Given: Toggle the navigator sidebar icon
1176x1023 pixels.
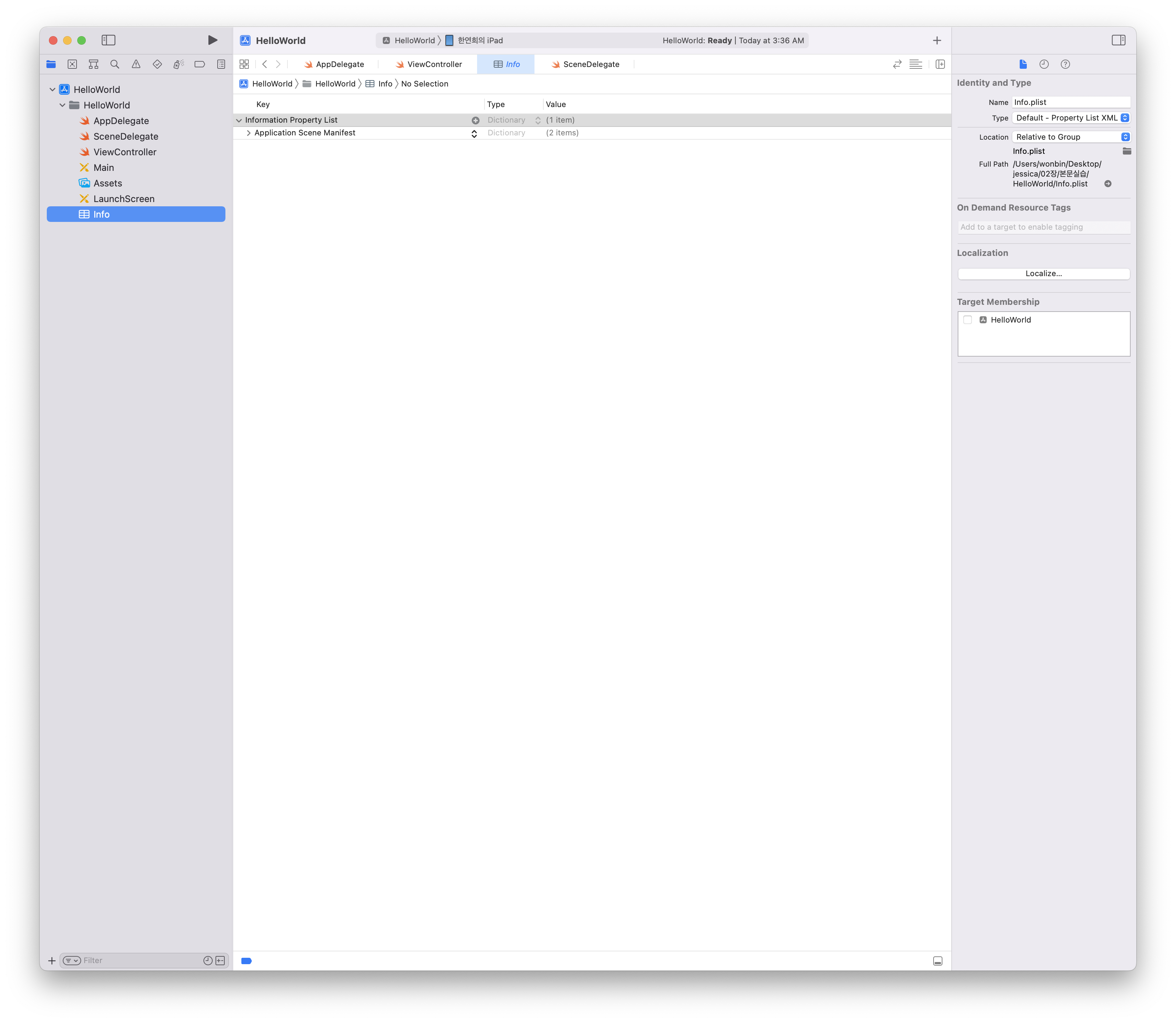Looking at the screenshot, I should (x=108, y=40).
